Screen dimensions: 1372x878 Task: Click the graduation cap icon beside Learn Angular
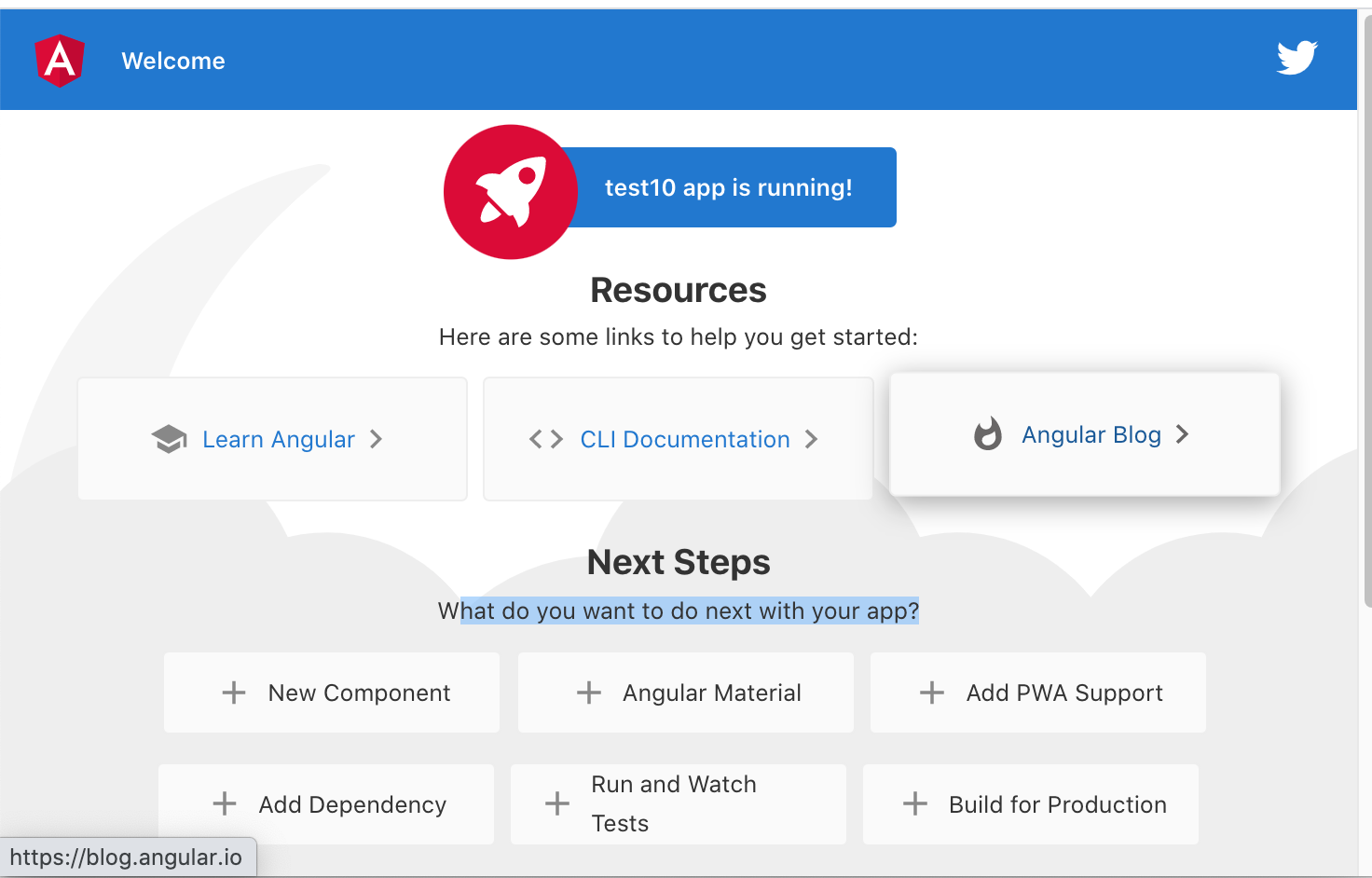(x=170, y=439)
